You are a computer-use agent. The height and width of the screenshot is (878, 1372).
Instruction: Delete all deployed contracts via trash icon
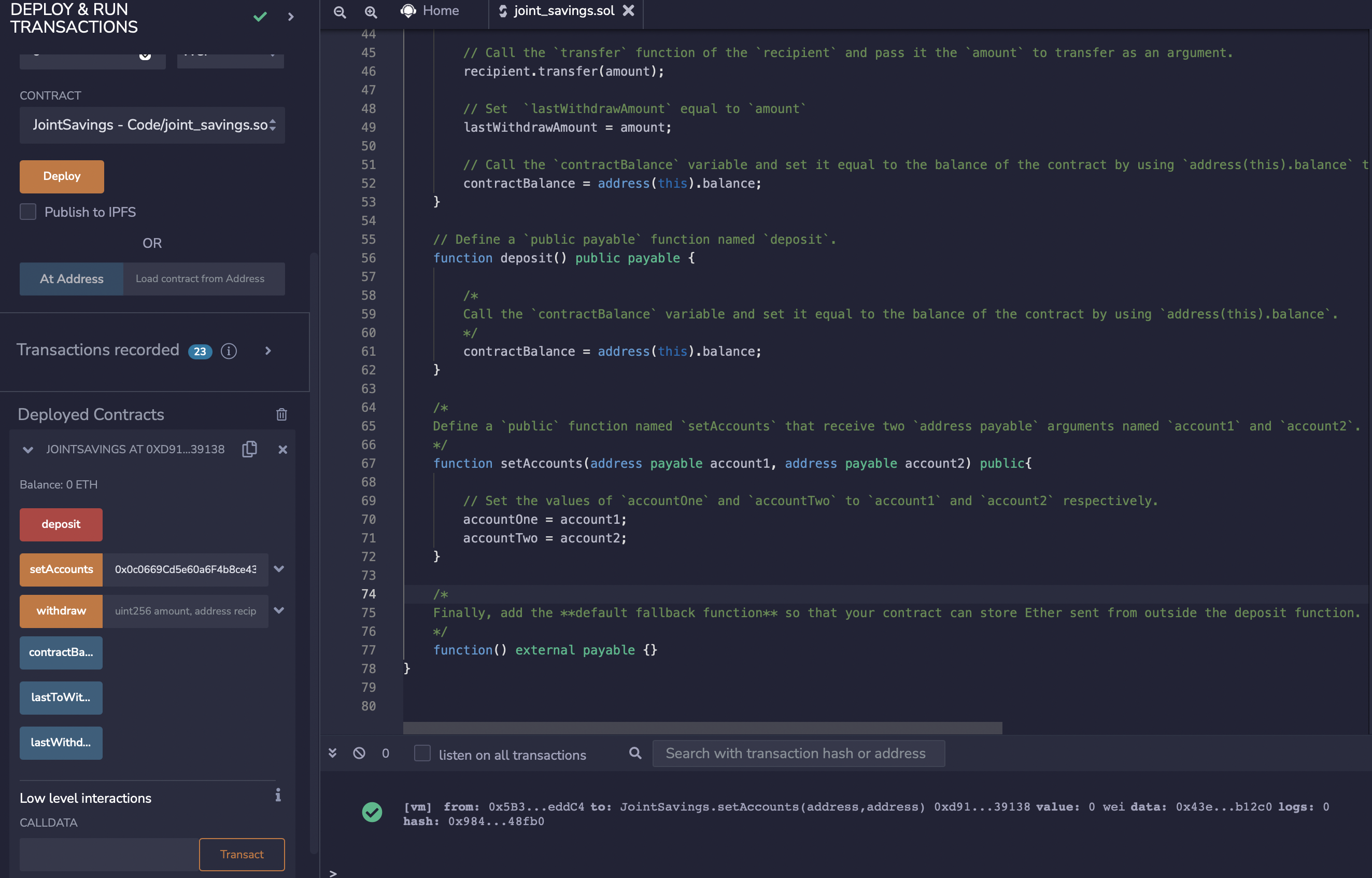pyautogui.click(x=282, y=414)
